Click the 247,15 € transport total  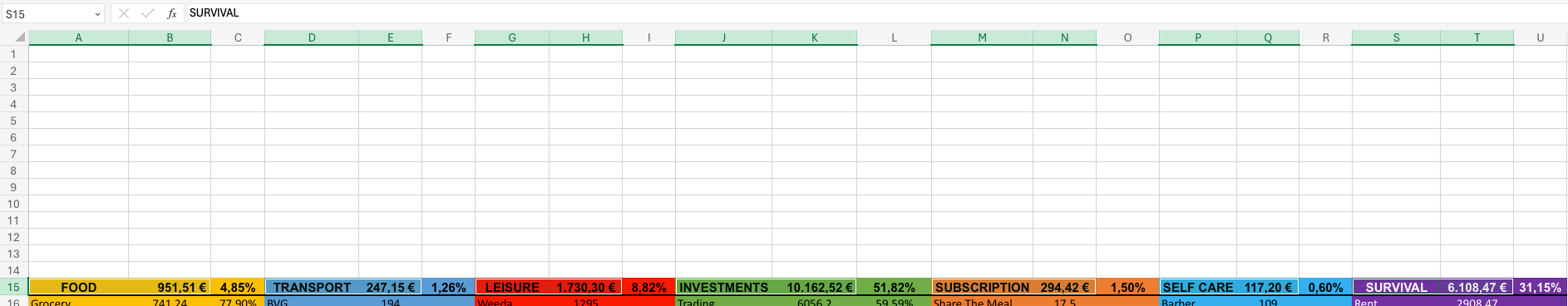[391, 287]
